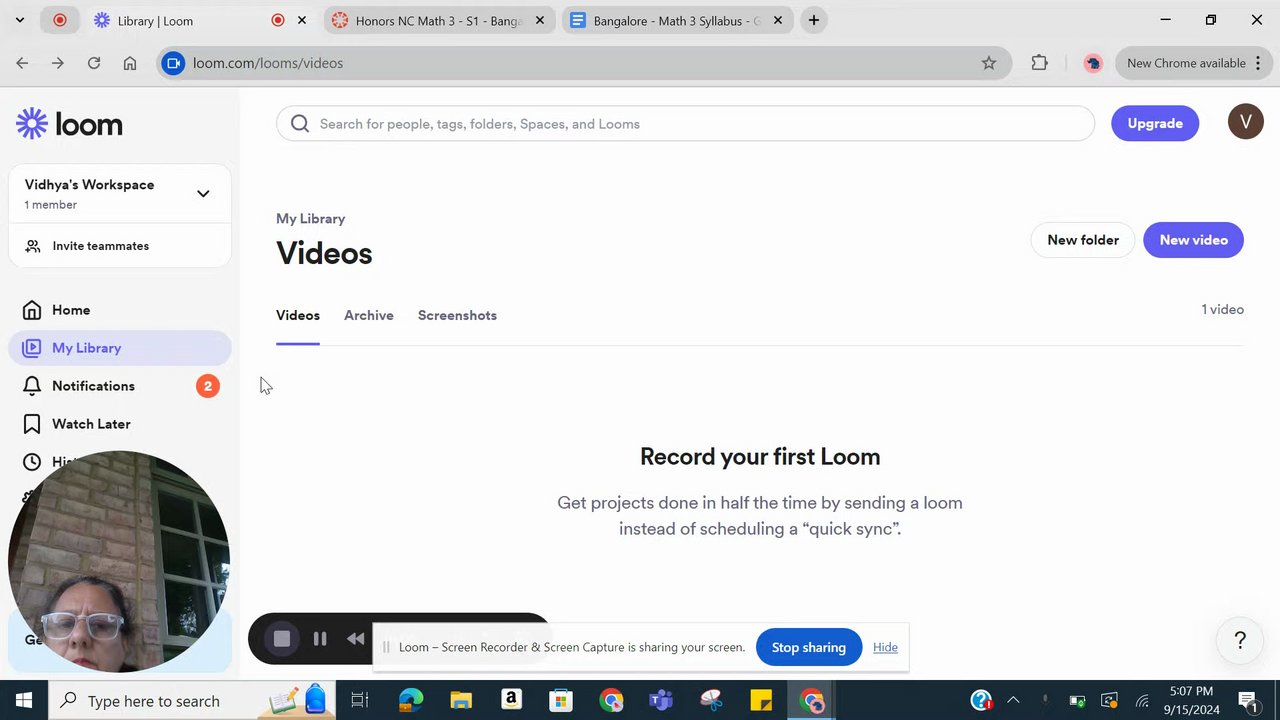Click the orange notification badge showing 2
Screen dimensions: 1280x720
(208, 386)
